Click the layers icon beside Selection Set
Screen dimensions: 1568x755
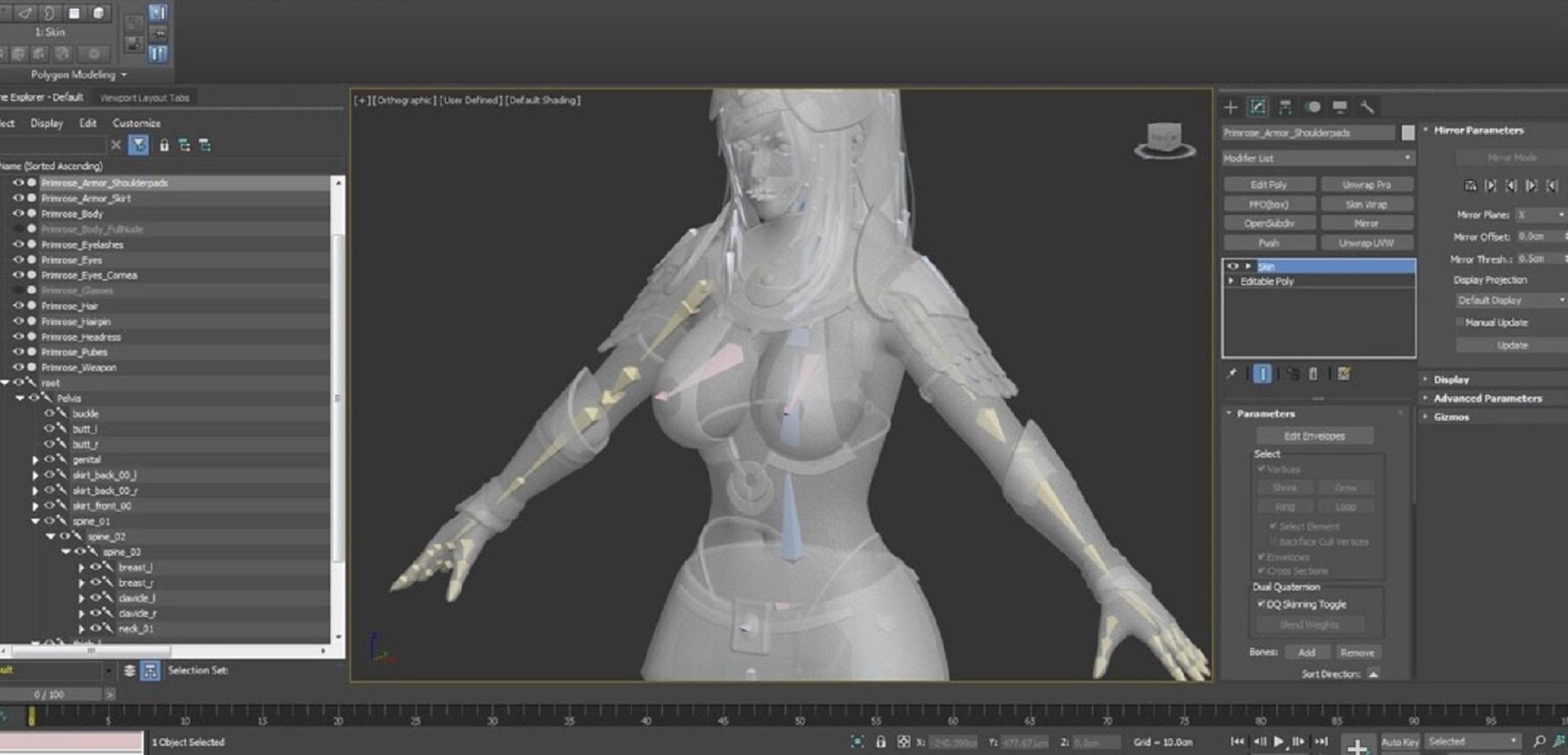point(129,671)
